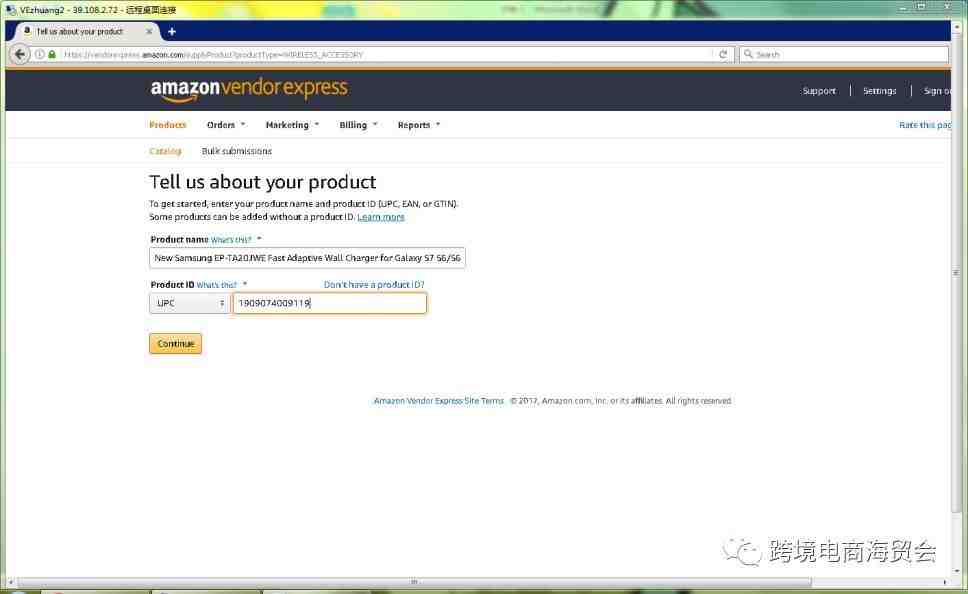The width and height of the screenshot is (968, 594).
Task: Expand the Orders dropdown menu
Action: tap(226, 125)
